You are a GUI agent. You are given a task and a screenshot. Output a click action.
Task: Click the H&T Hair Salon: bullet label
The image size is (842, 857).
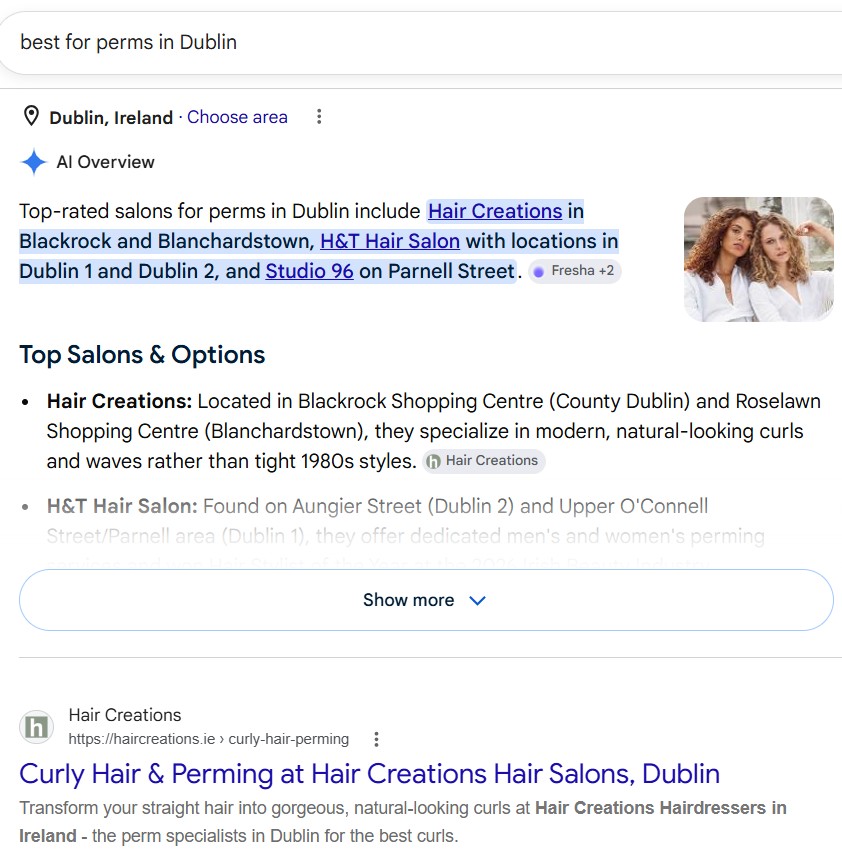click(122, 506)
